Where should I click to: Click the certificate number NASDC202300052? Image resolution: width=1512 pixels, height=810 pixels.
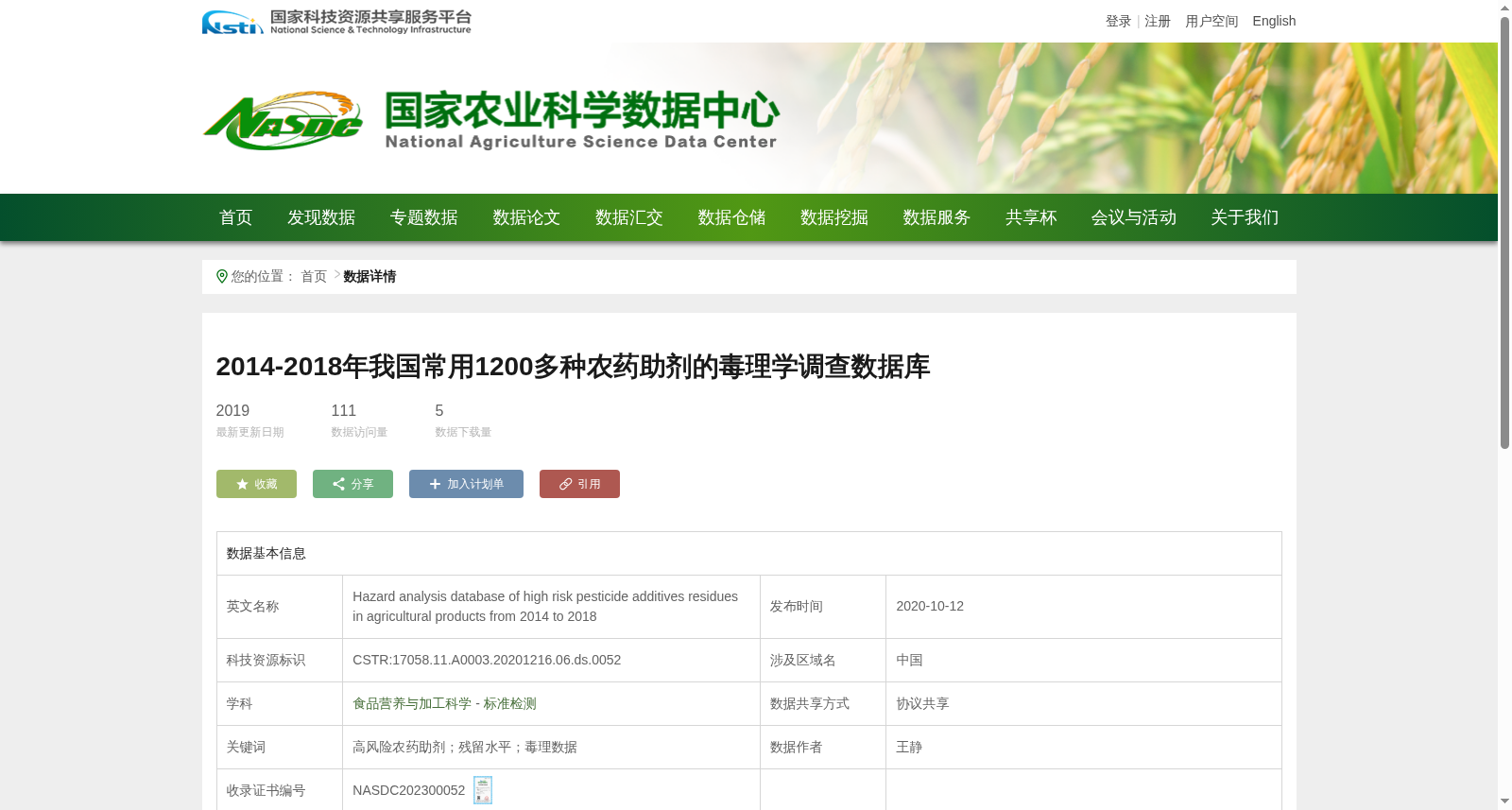(x=409, y=790)
